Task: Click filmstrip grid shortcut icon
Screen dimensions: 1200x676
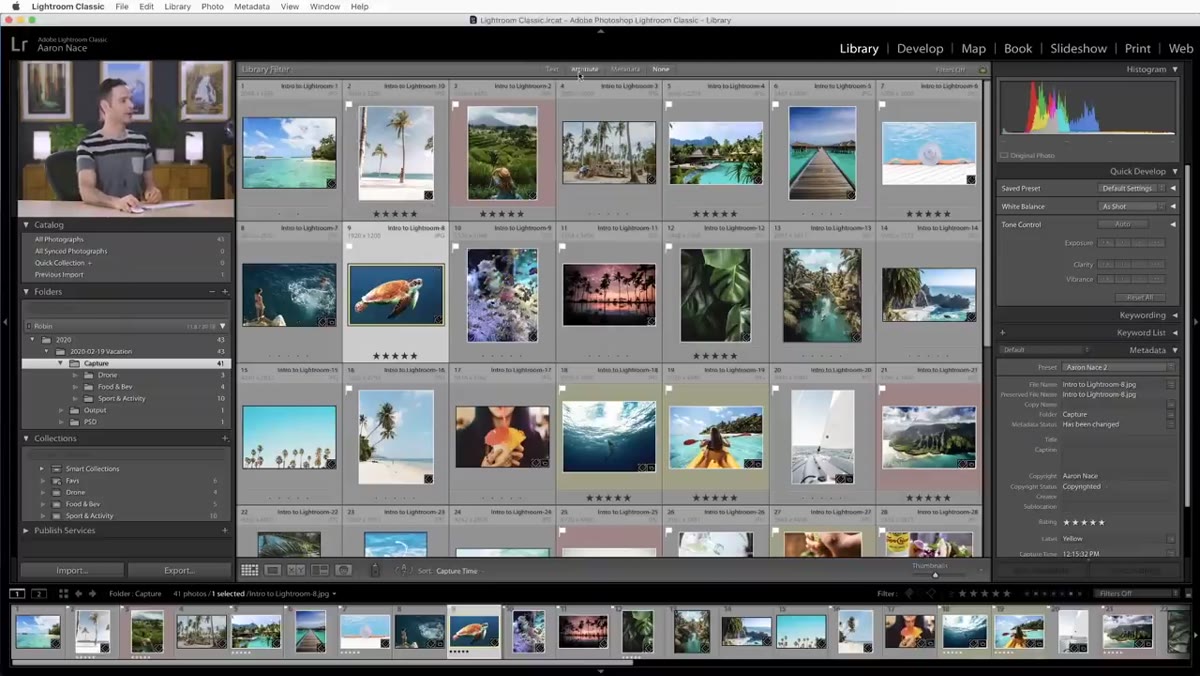Action: pyautogui.click(x=63, y=594)
